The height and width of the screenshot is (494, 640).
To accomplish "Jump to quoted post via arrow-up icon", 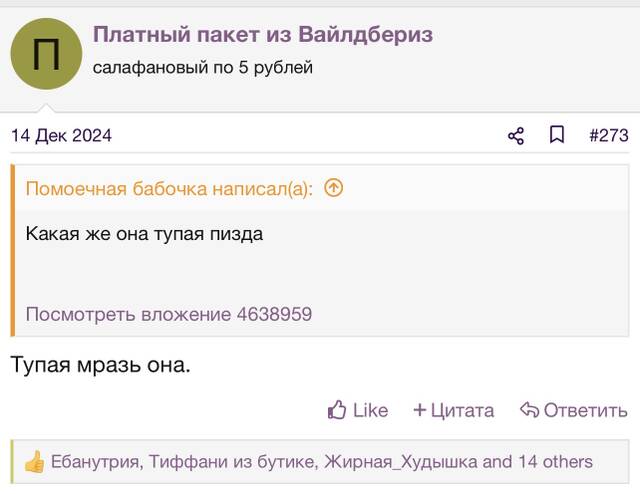I will pos(333,188).
